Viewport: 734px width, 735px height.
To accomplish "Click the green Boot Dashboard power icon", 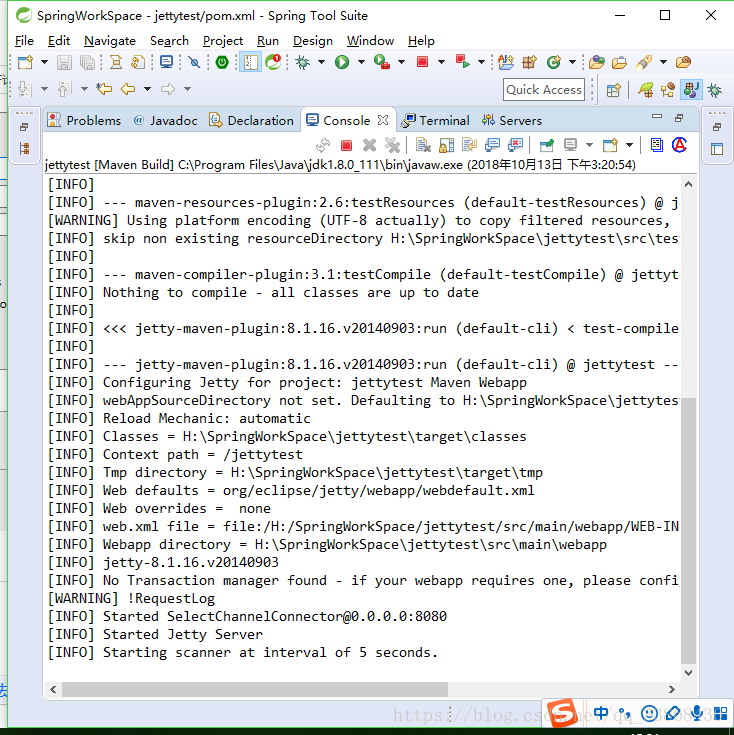I will coord(222,62).
